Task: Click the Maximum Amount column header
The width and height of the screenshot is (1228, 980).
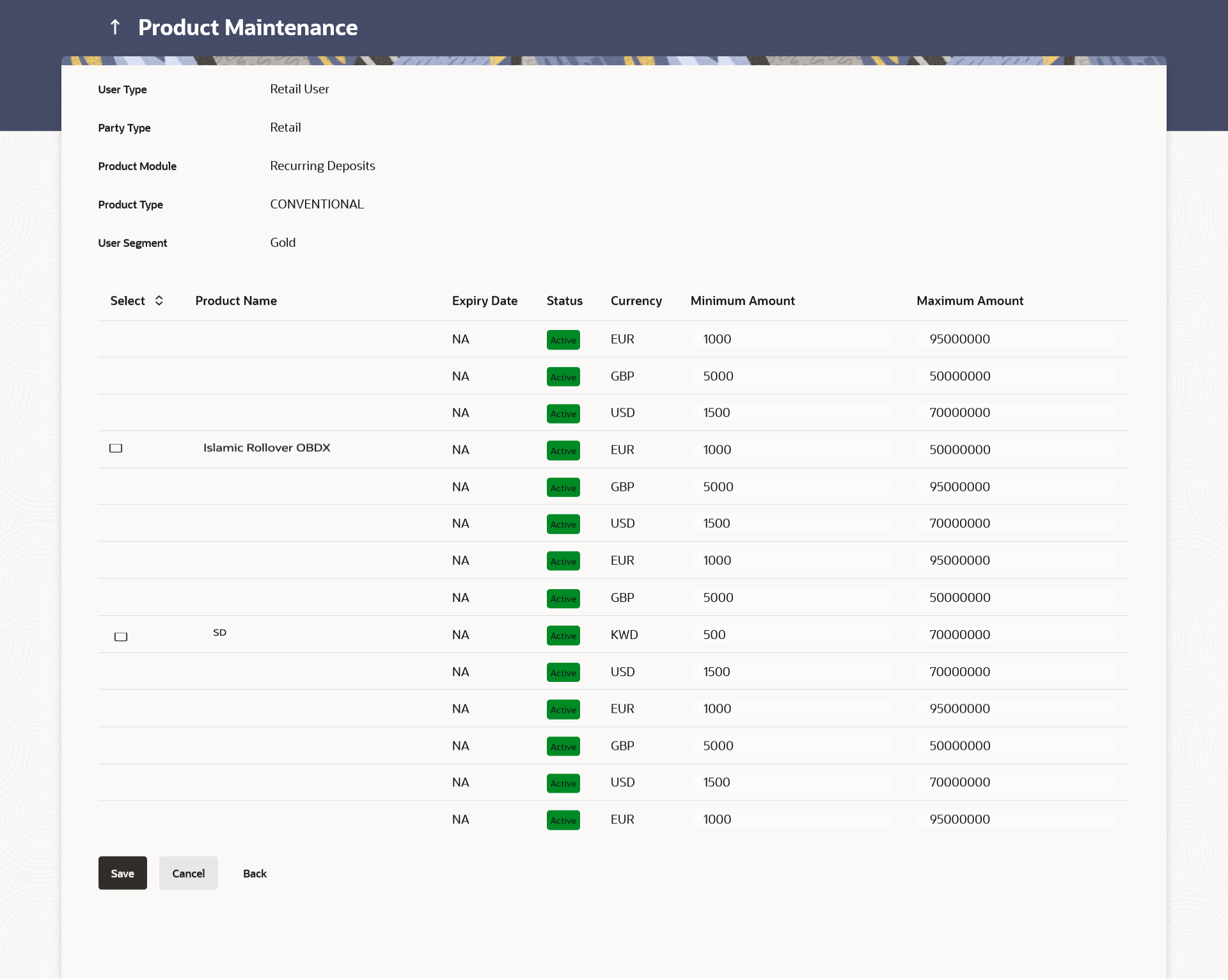Action: click(x=970, y=301)
